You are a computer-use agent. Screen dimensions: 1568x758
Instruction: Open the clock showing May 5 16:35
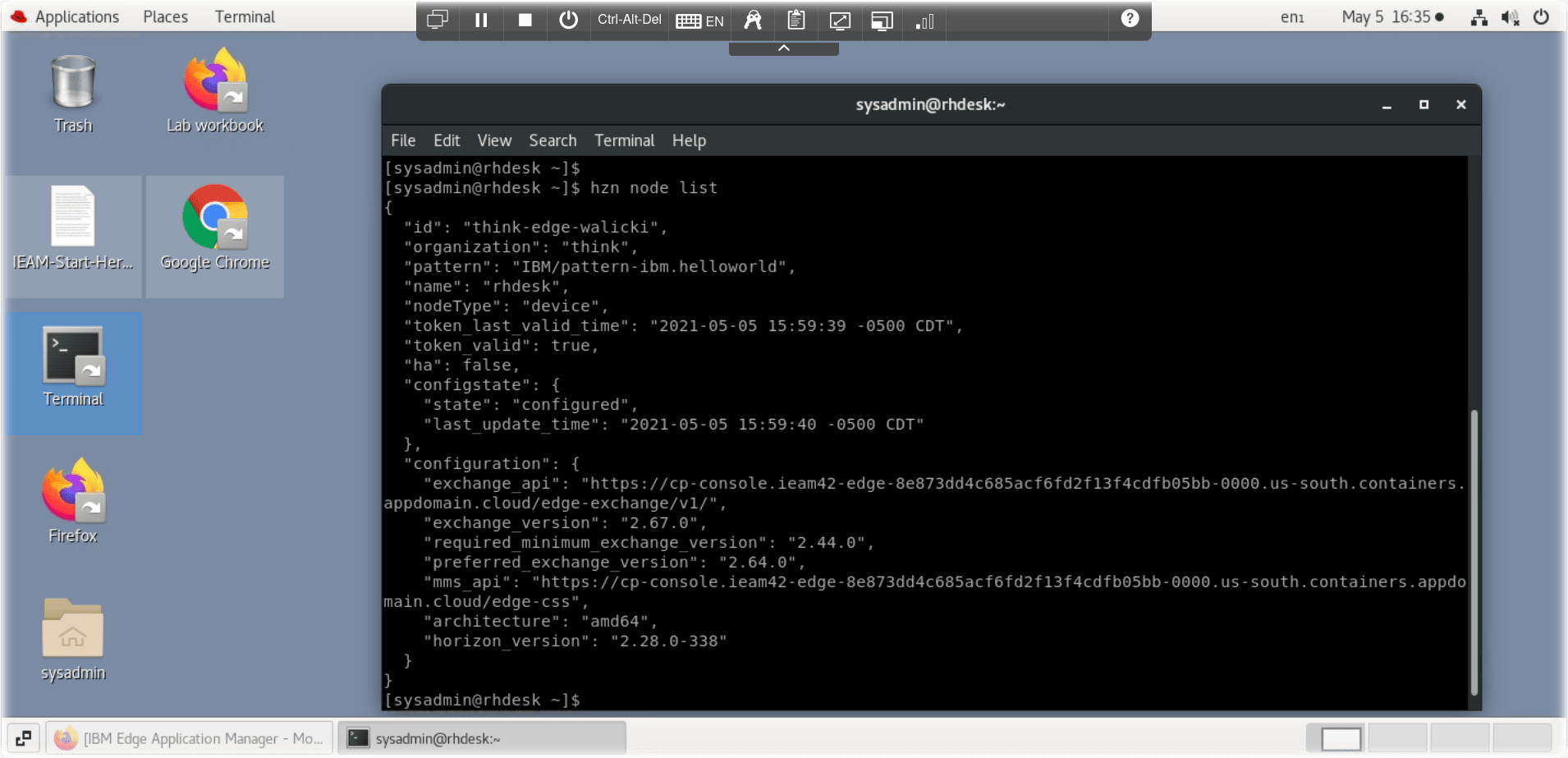click(1392, 17)
